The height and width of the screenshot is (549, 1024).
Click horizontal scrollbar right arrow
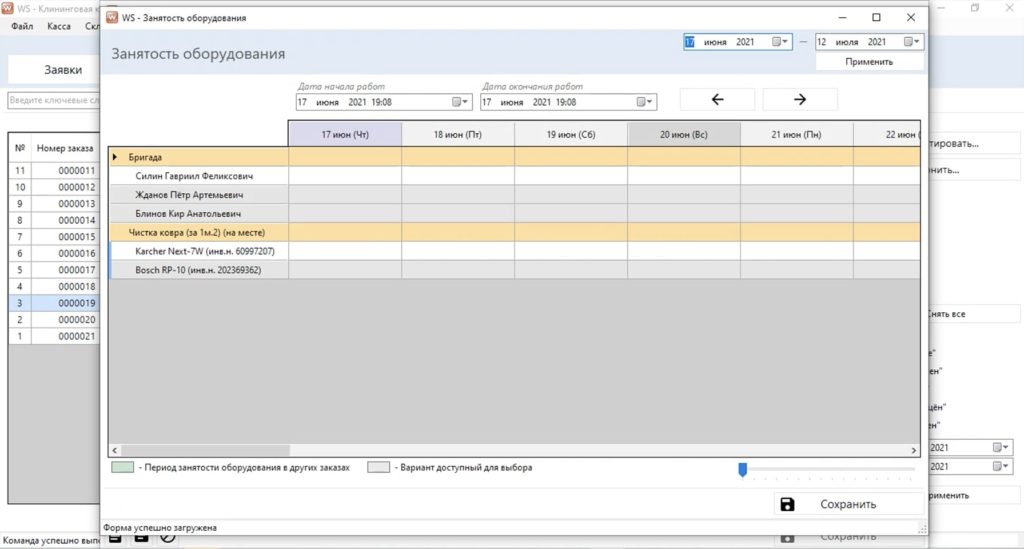pos(914,450)
